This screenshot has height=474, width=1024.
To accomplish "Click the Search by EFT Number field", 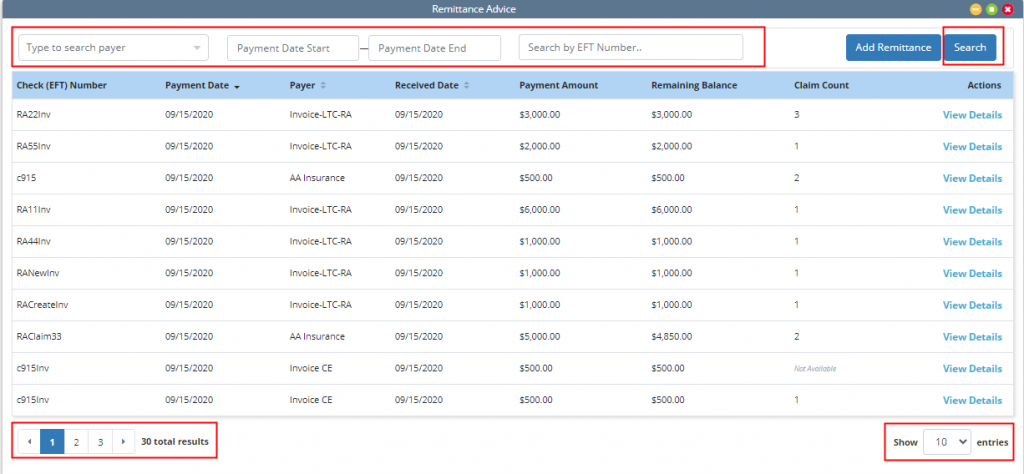I will pos(630,47).
